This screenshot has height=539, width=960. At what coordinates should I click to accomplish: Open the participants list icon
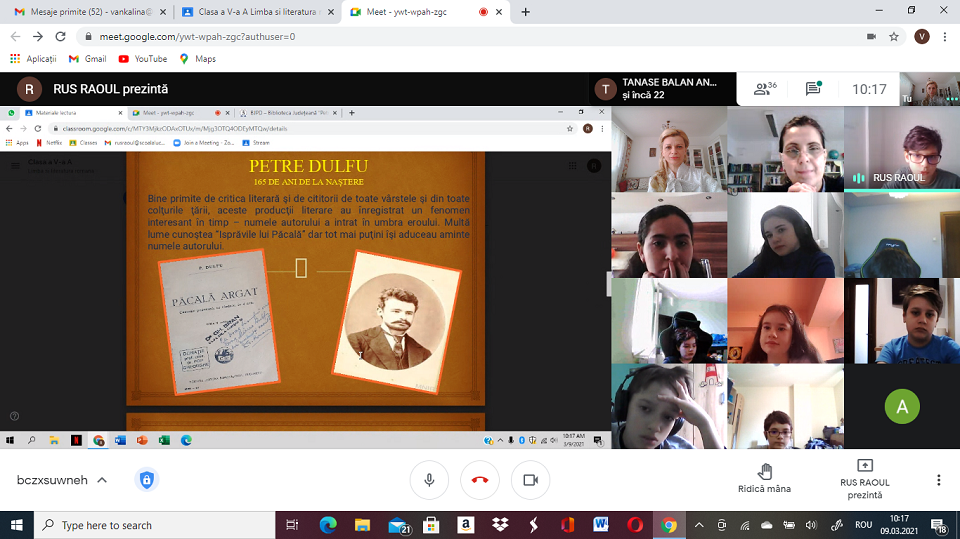767,89
